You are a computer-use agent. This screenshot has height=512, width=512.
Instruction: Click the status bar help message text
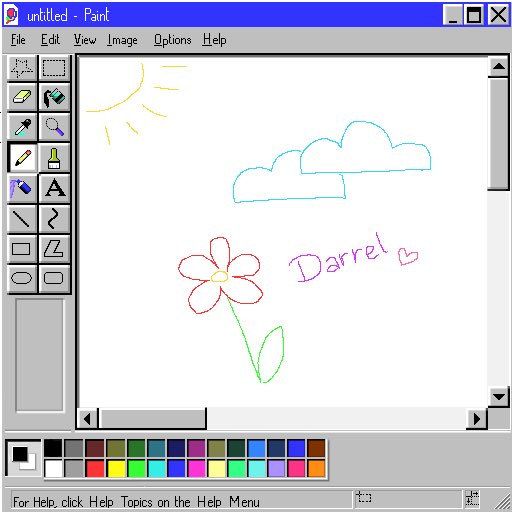(136, 502)
